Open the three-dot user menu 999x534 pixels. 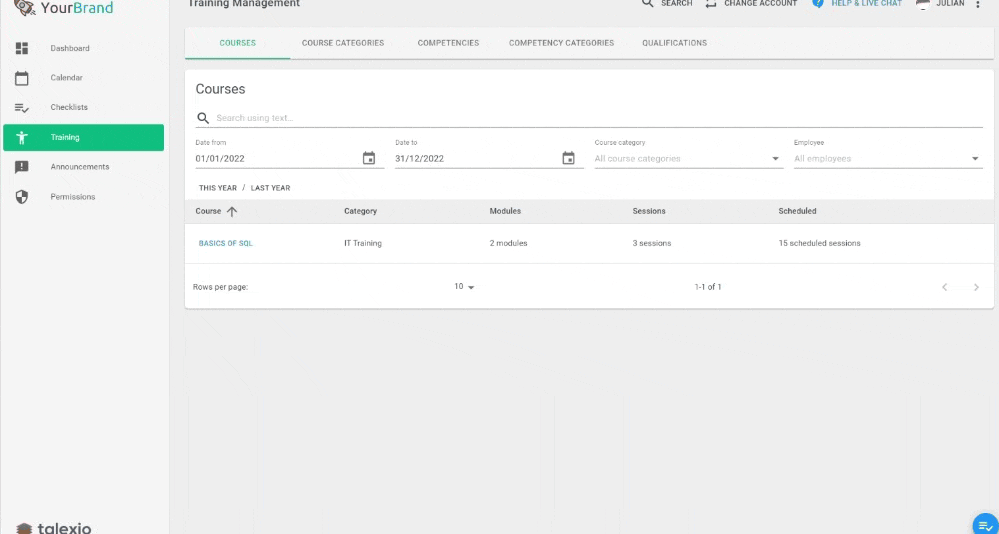tap(978, 4)
